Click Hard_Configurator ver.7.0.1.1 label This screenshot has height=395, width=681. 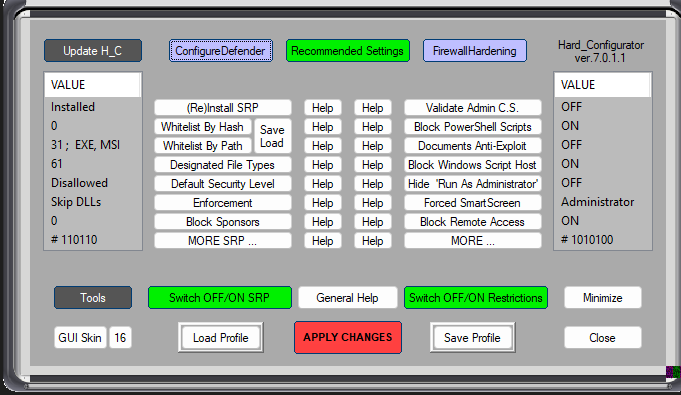point(601,51)
